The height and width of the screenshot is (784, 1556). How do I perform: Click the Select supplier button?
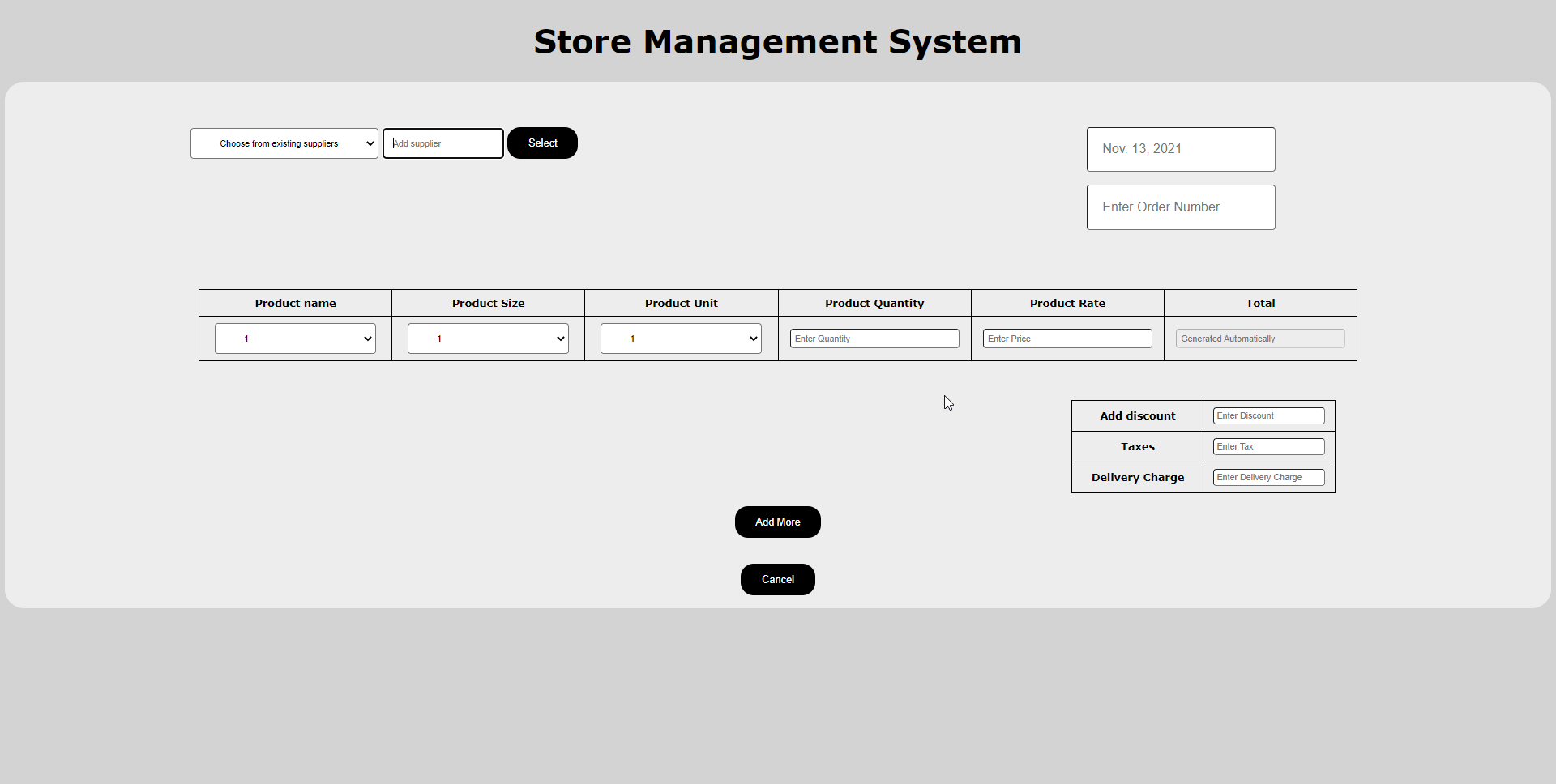(x=542, y=143)
